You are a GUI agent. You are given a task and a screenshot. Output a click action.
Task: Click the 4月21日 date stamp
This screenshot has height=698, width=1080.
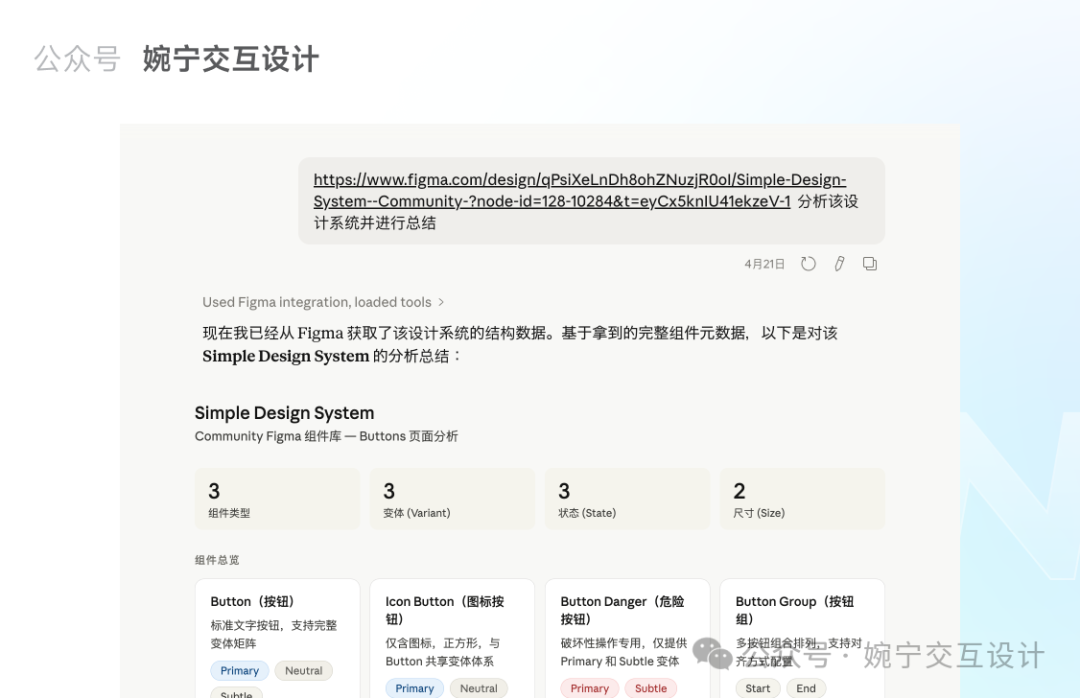[x=765, y=264]
